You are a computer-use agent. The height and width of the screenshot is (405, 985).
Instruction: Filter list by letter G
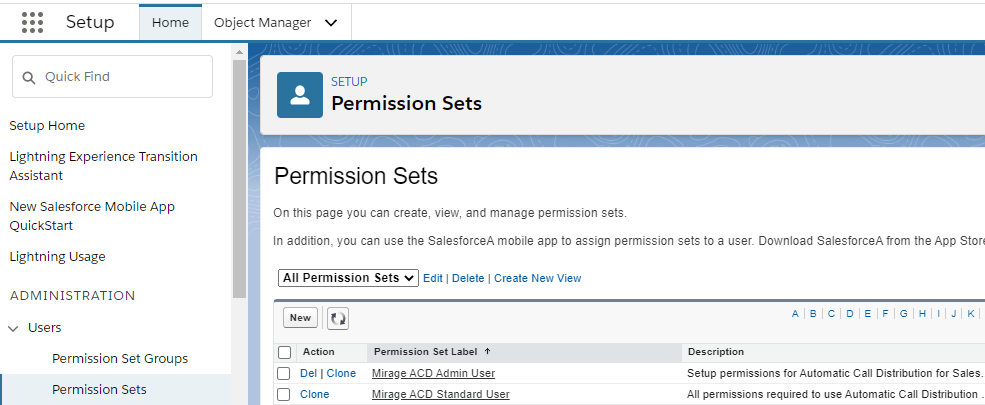tap(903, 313)
